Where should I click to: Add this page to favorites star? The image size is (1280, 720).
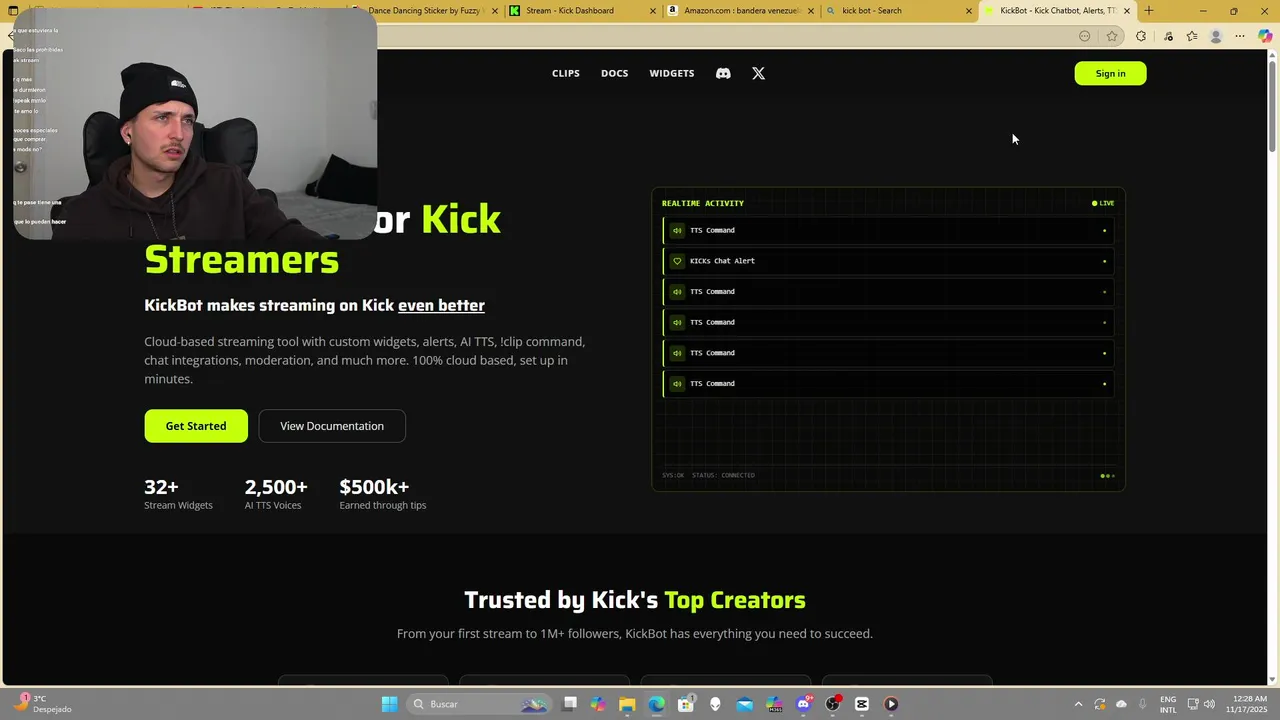tap(1112, 36)
